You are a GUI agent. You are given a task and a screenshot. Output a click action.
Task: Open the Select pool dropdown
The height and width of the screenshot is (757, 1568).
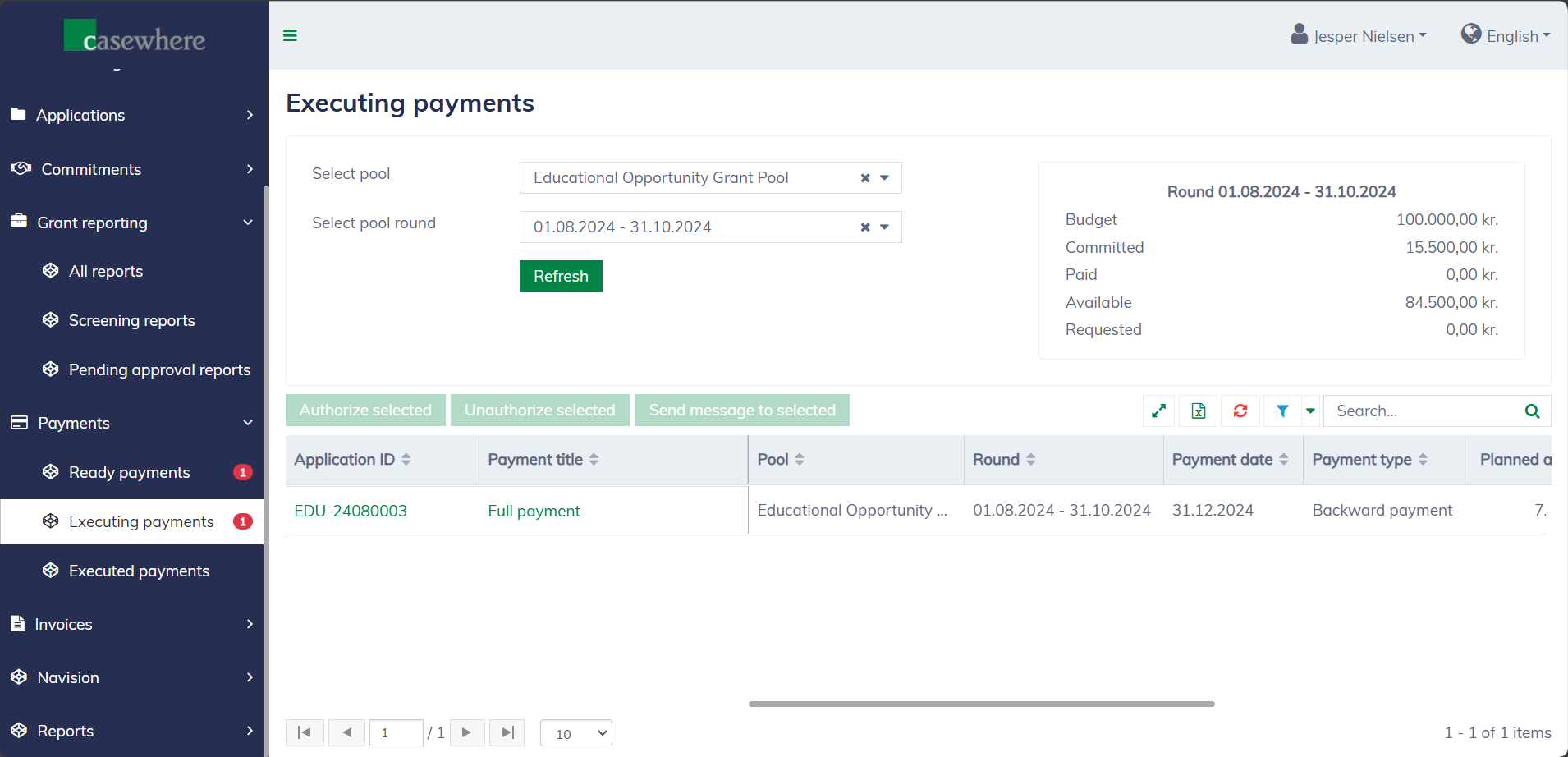pos(885,178)
